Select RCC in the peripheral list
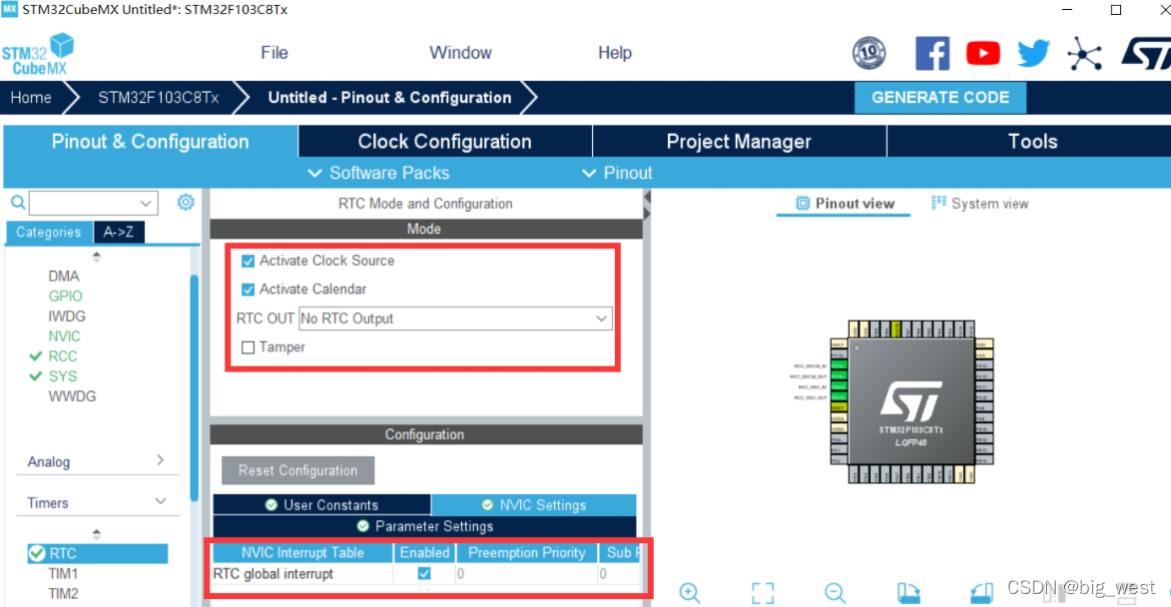This screenshot has width=1171, height=607. (x=63, y=357)
